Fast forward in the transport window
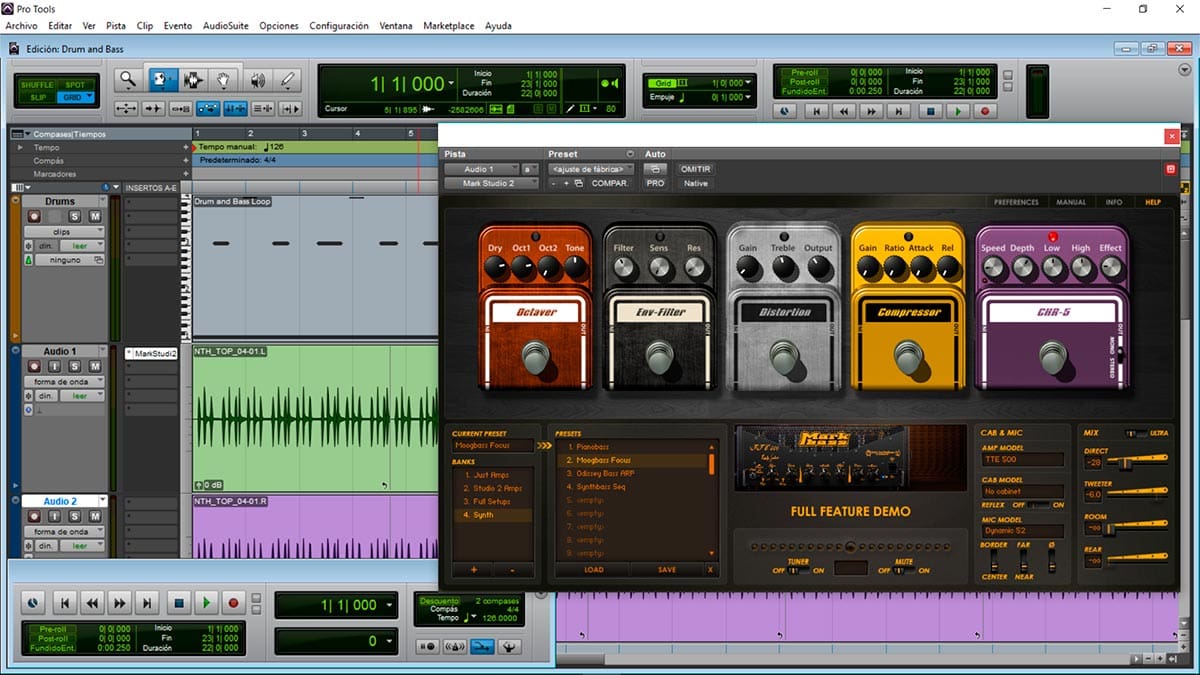Image resolution: width=1200 pixels, height=675 pixels. coord(120,603)
